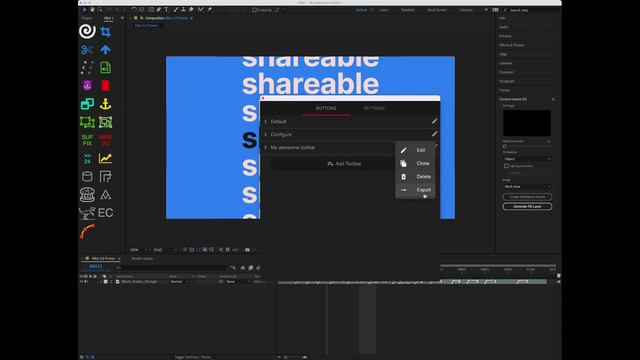
Task: Choose Export from the context menu
Action: (x=415, y=190)
